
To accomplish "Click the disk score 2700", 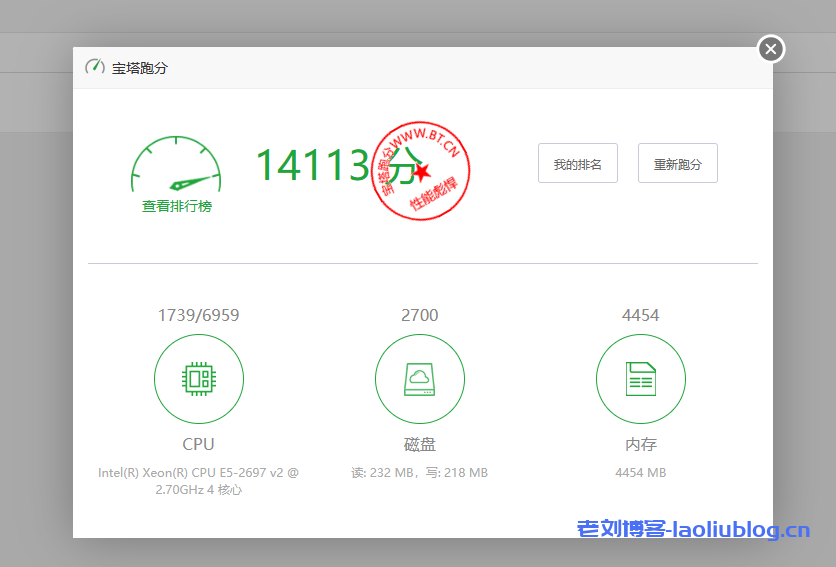I will (420, 315).
